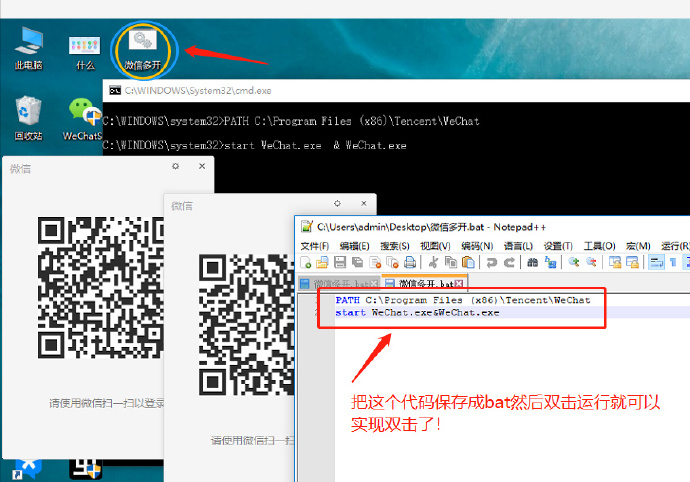Open the 文件(F) menu
Image resolution: width=690 pixels, height=482 pixels.
[x=314, y=246]
